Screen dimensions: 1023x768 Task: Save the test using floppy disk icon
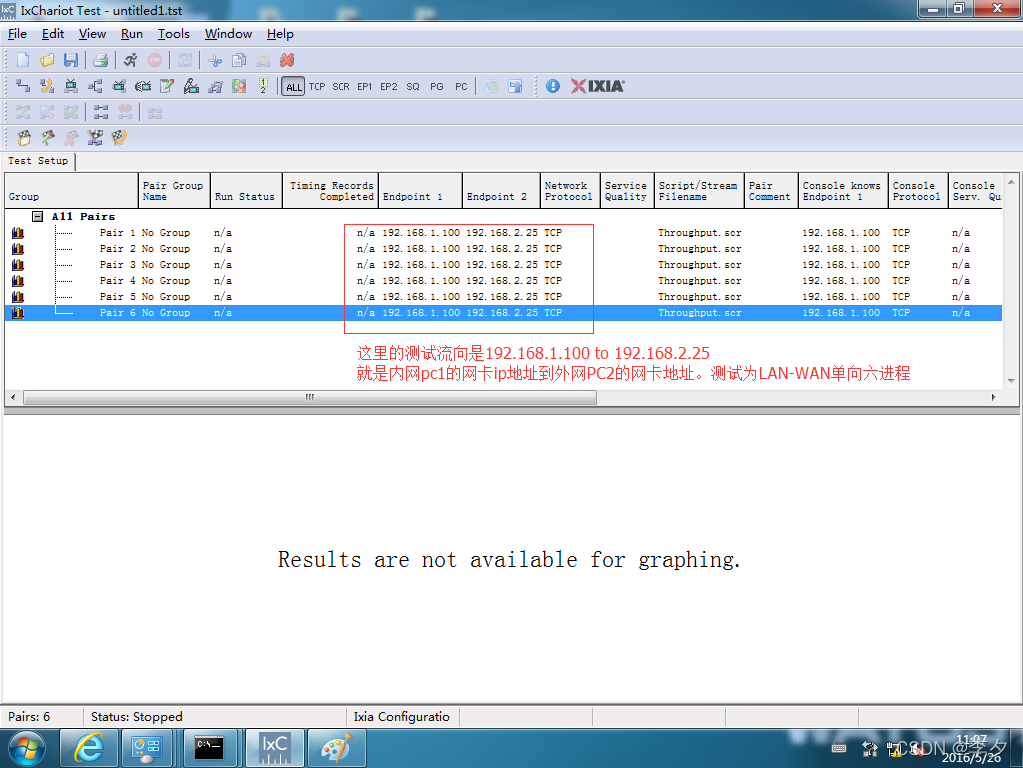pos(70,61)
